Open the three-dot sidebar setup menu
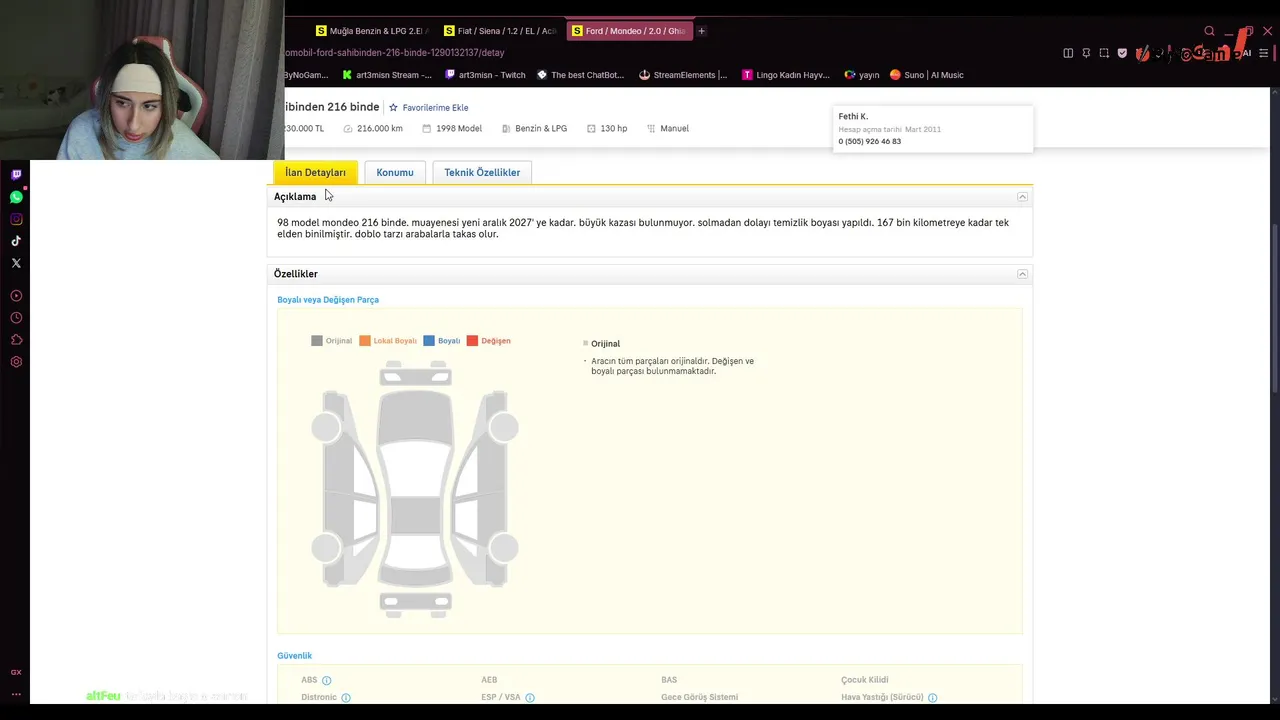Viewport: 1280px width, 720px height. 16,694
